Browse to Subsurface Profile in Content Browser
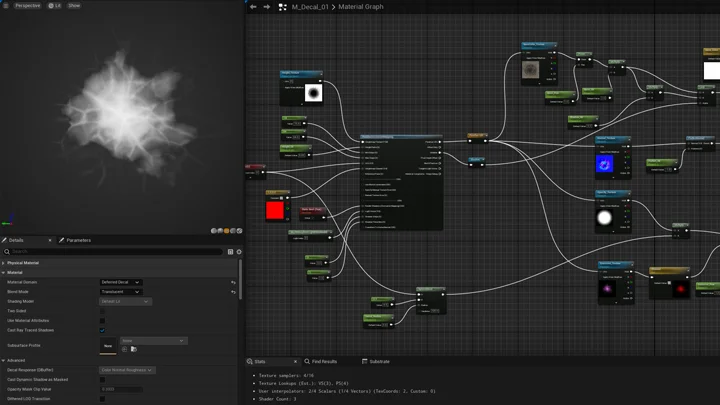Screen dimensions: 720x405 pos(134,349)
